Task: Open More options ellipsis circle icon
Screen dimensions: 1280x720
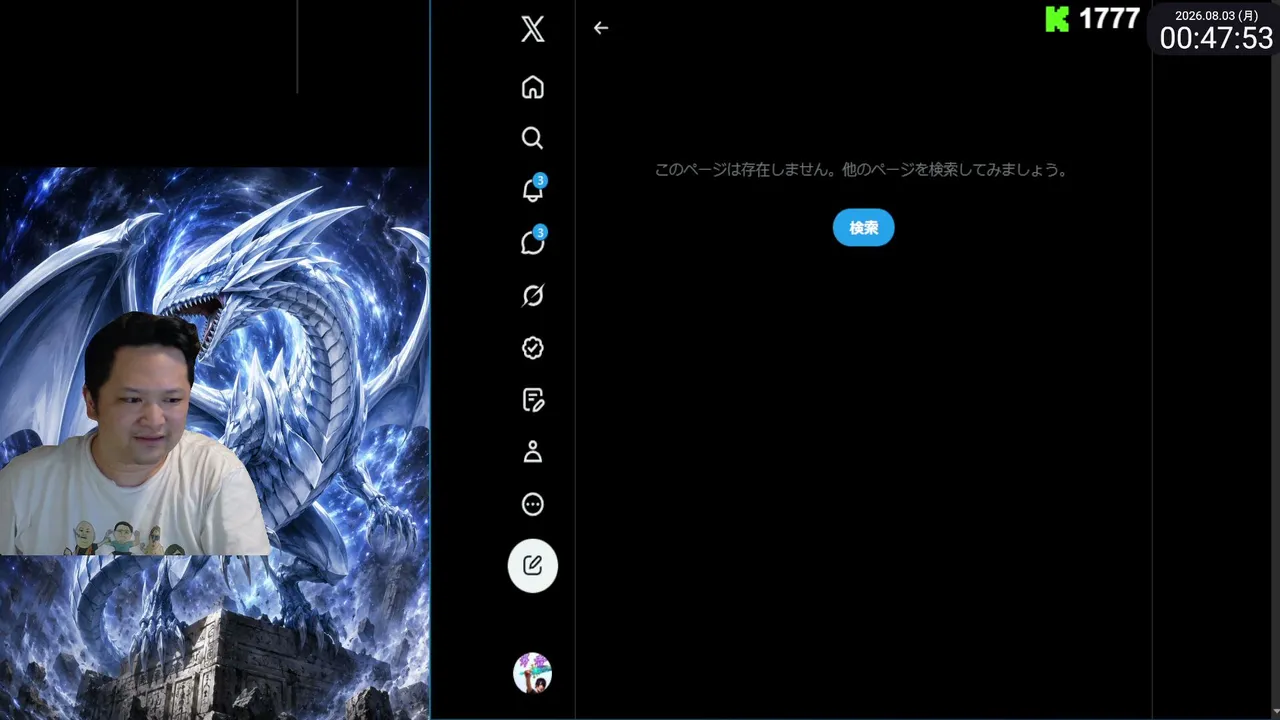Action: (533, 504)
